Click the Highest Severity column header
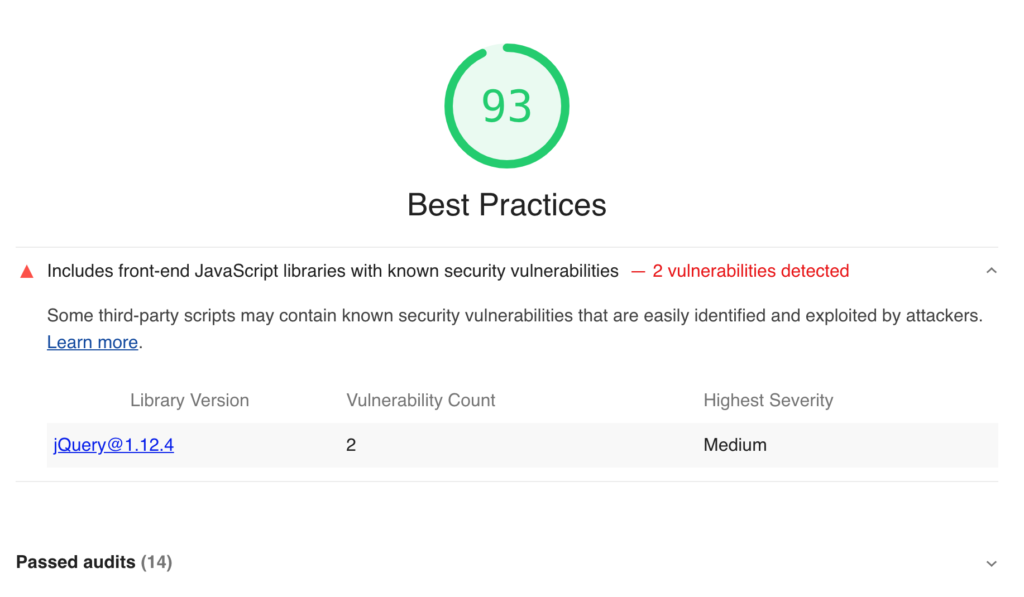The width and height of the screenshot is (1024, 597). [768, 400]
